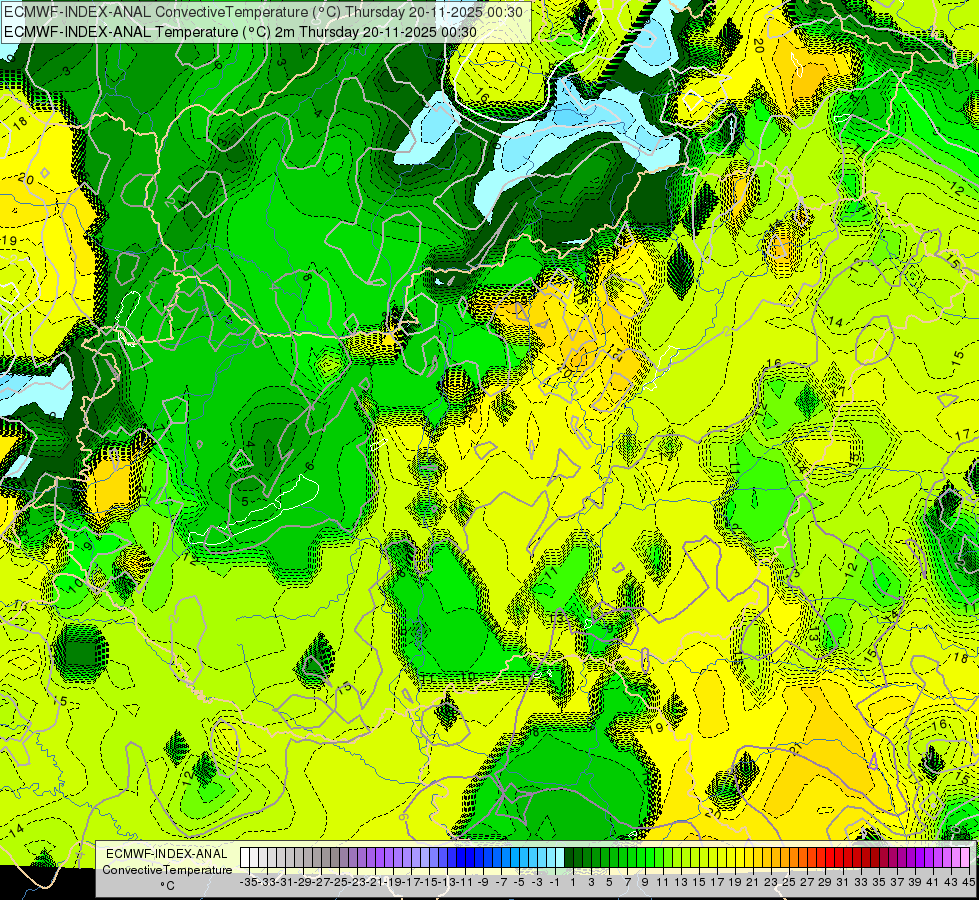Click the -9 tick label on the color scale
This screenshot has width=979, height=900.
click(x=483, y=882)
